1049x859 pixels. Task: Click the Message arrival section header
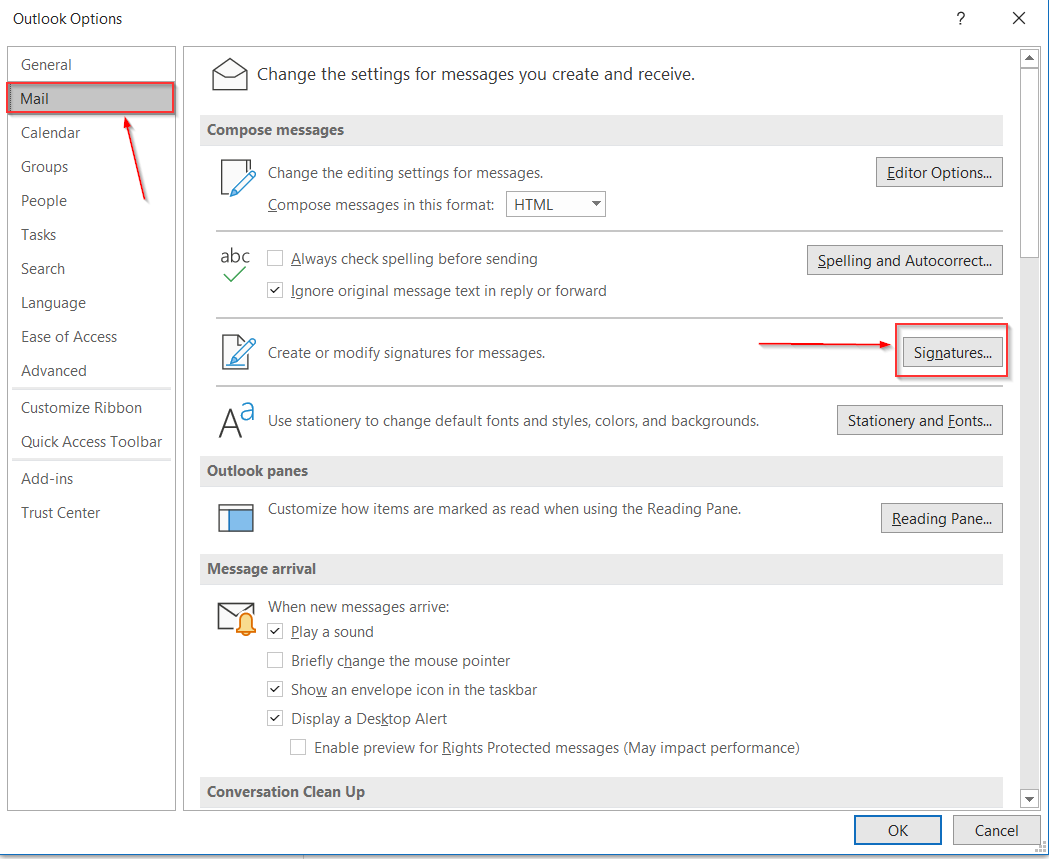[601, 569]
